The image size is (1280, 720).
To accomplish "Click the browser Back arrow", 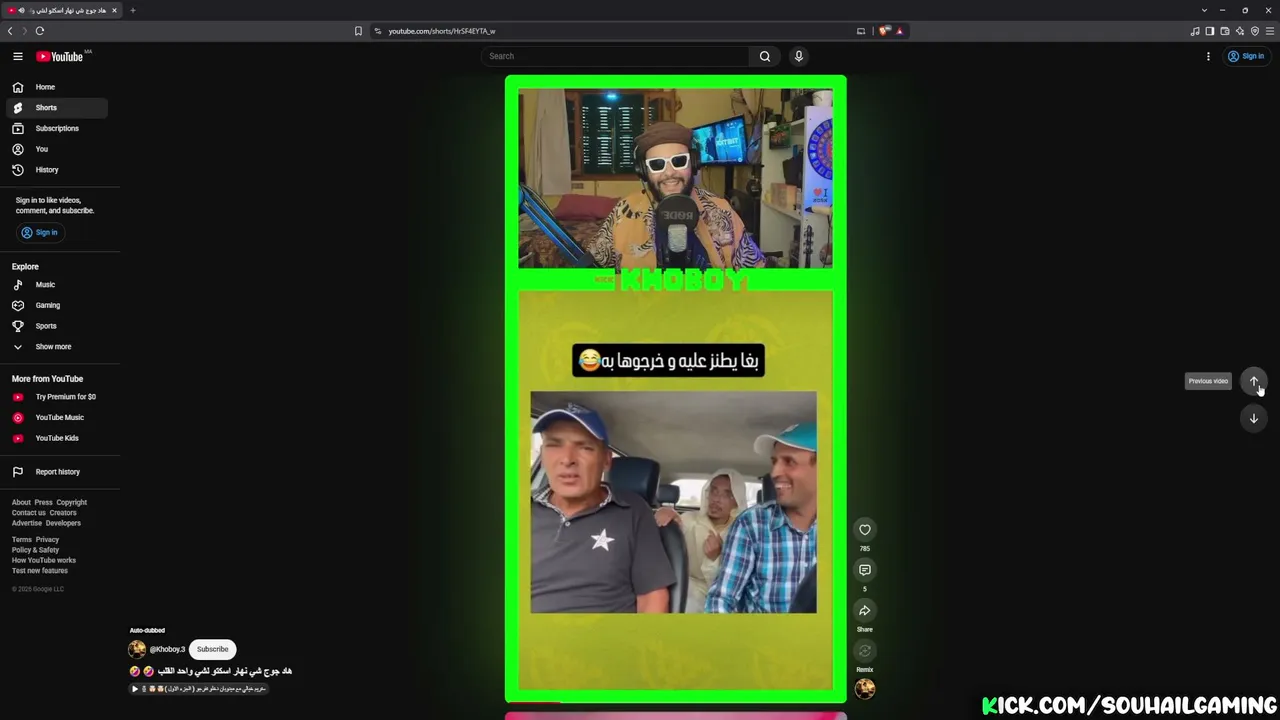I will coord(10,31).
